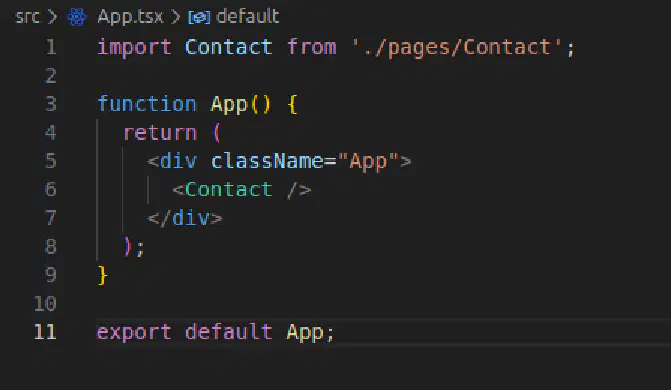Select line number 11 in gutter

click(45, 332)
